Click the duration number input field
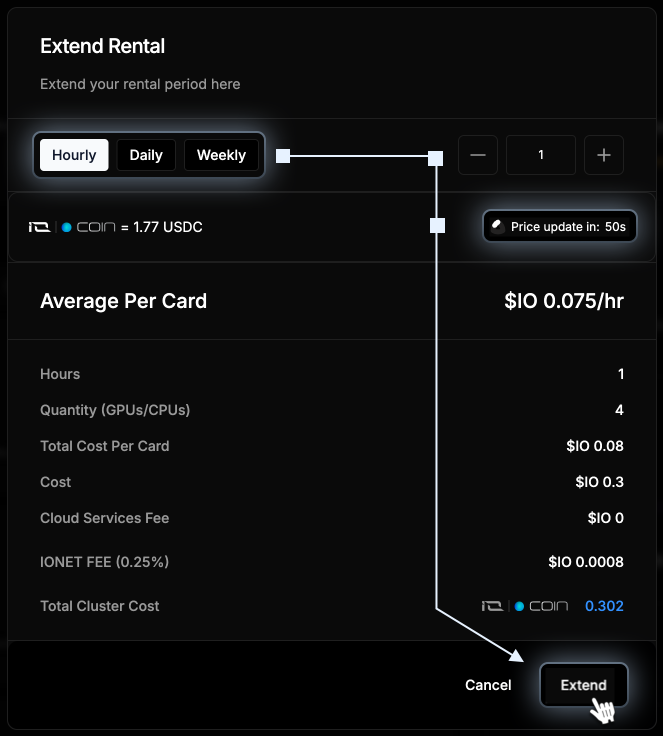663x736 pixels. (x=541, y=155)
